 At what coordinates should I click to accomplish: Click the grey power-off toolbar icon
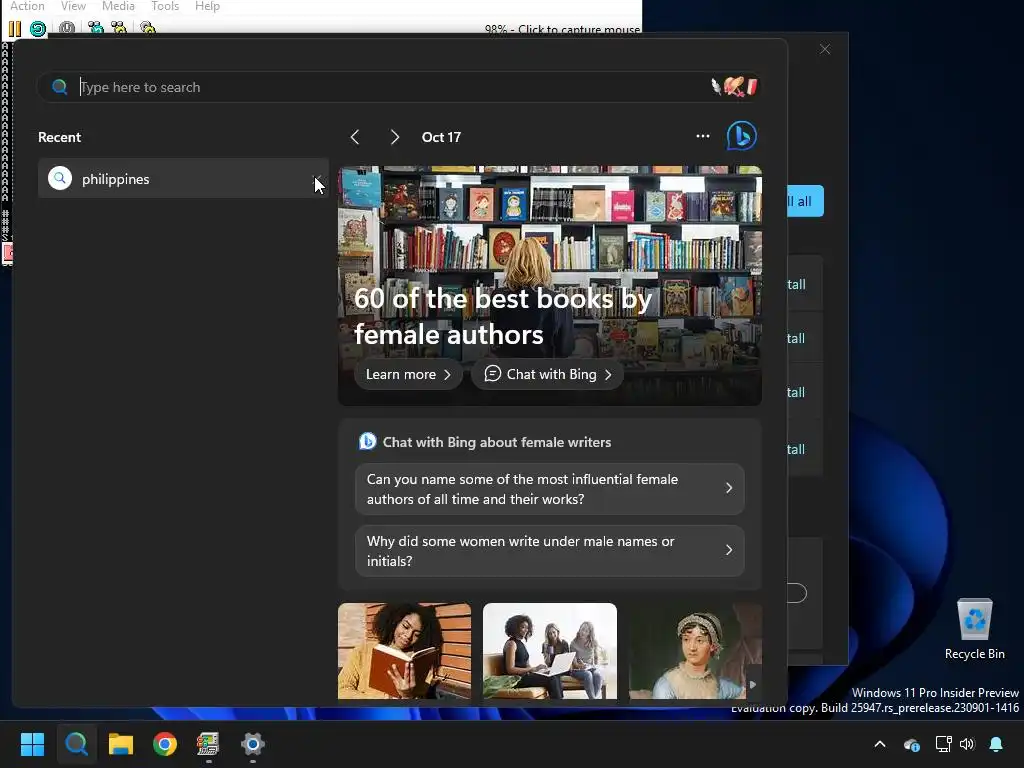tap(67, 28)
